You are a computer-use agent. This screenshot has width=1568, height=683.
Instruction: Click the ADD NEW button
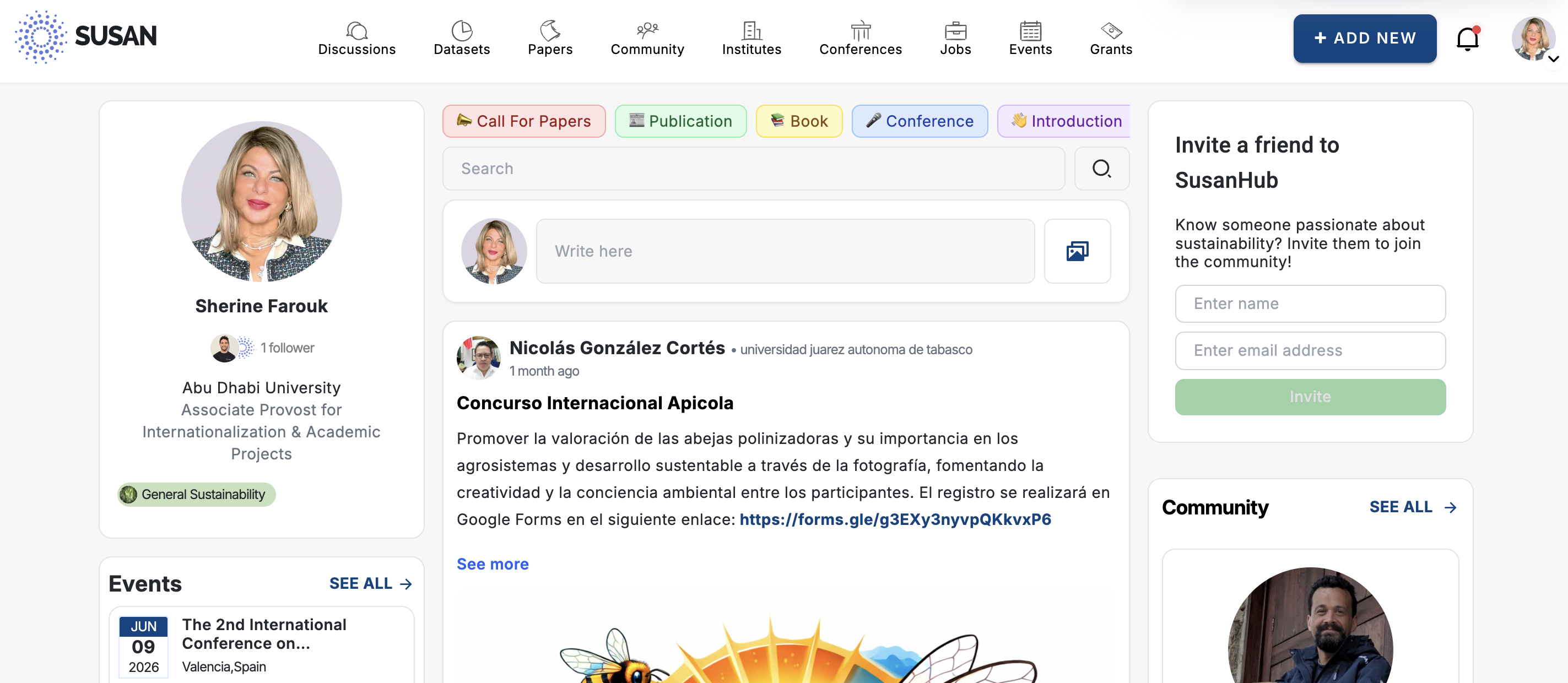pos(1364,39)
